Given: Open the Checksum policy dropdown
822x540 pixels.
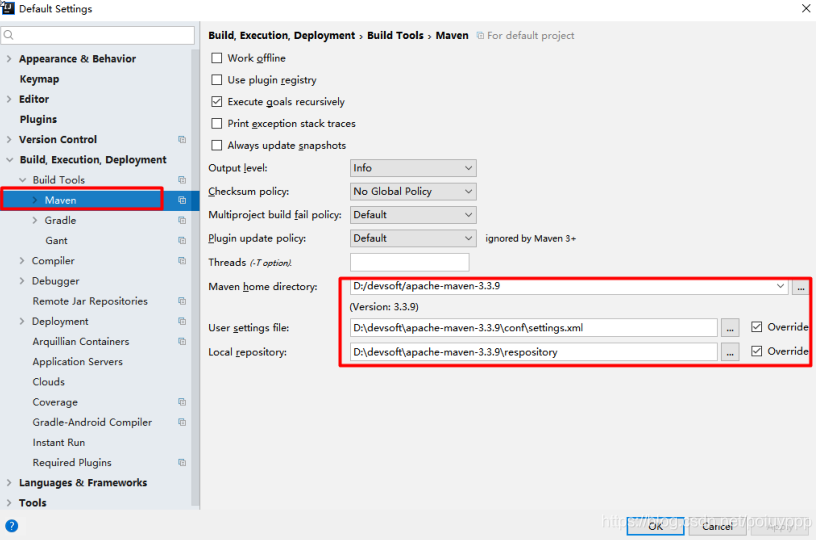Looking at the screenshot, I should pyautogui.click(x=413, y=191).
